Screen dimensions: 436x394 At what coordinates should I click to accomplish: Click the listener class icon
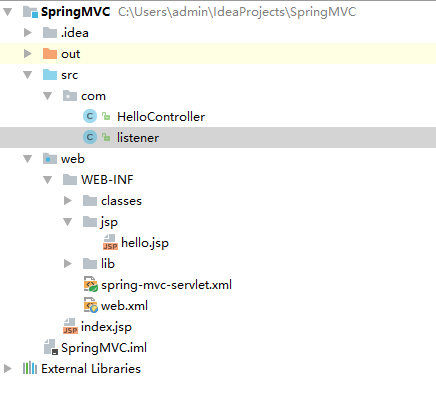90,137
